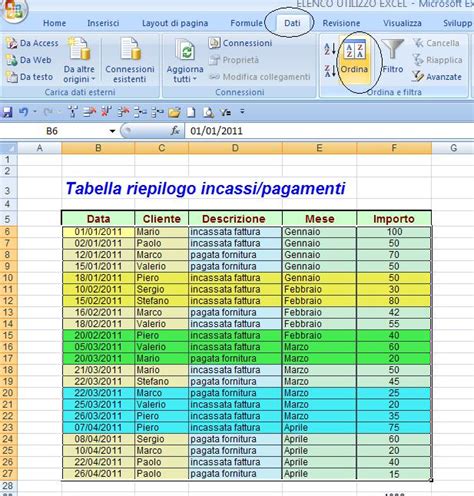This screenshot has width=474, height=496.
Task: Create new blank document icon
Action: [x=191, y=113]
